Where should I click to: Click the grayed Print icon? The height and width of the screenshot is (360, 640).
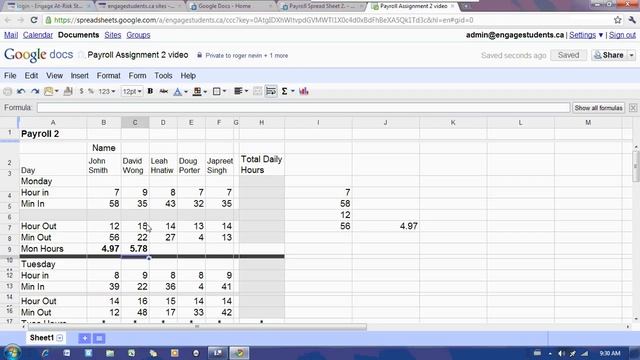(7, 91)
